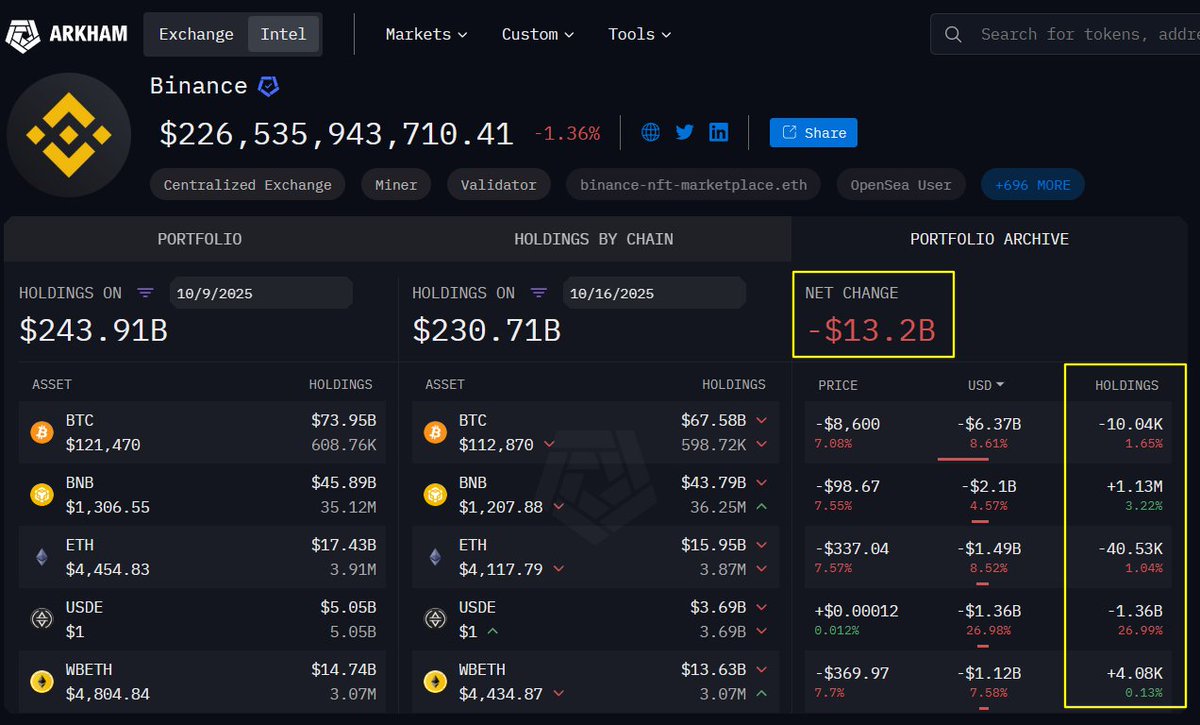Viewport: 1200px width, 725px height.
Task: Click USDE coin icon in 10/16/2025 list
Action: (435, 619)
